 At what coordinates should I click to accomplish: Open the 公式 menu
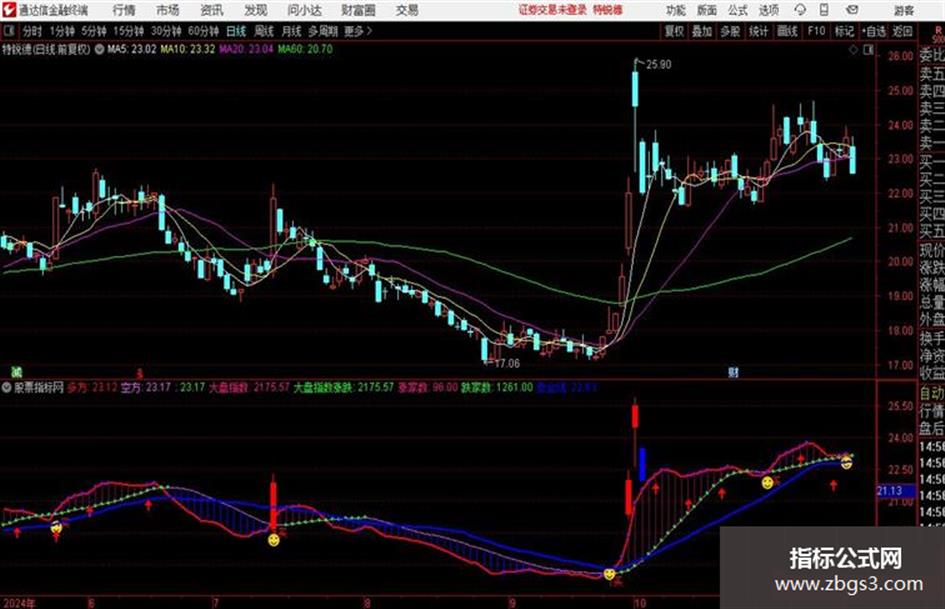(738, 10)
